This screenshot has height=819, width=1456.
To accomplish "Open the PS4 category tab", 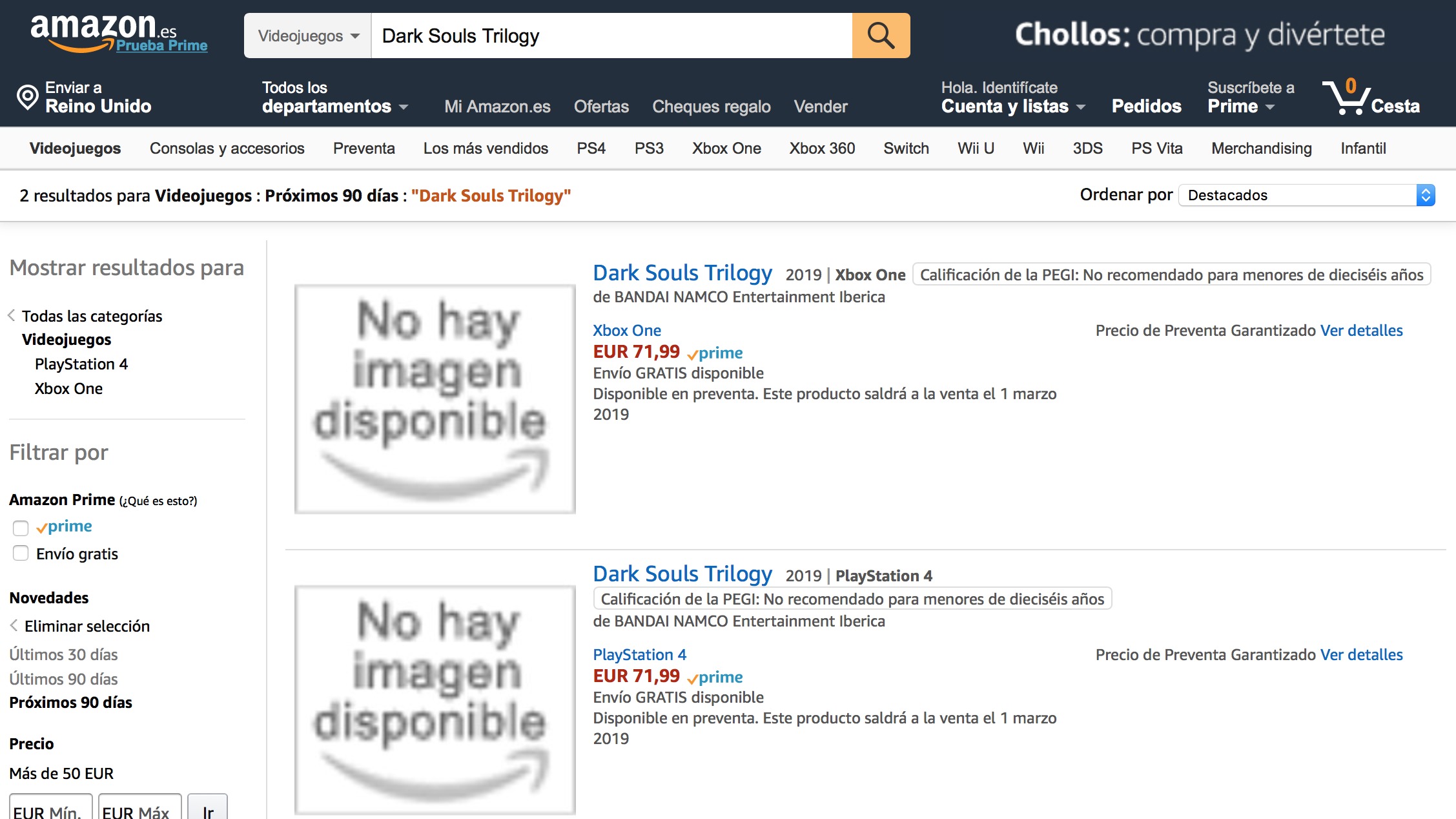I will point(591,149).
